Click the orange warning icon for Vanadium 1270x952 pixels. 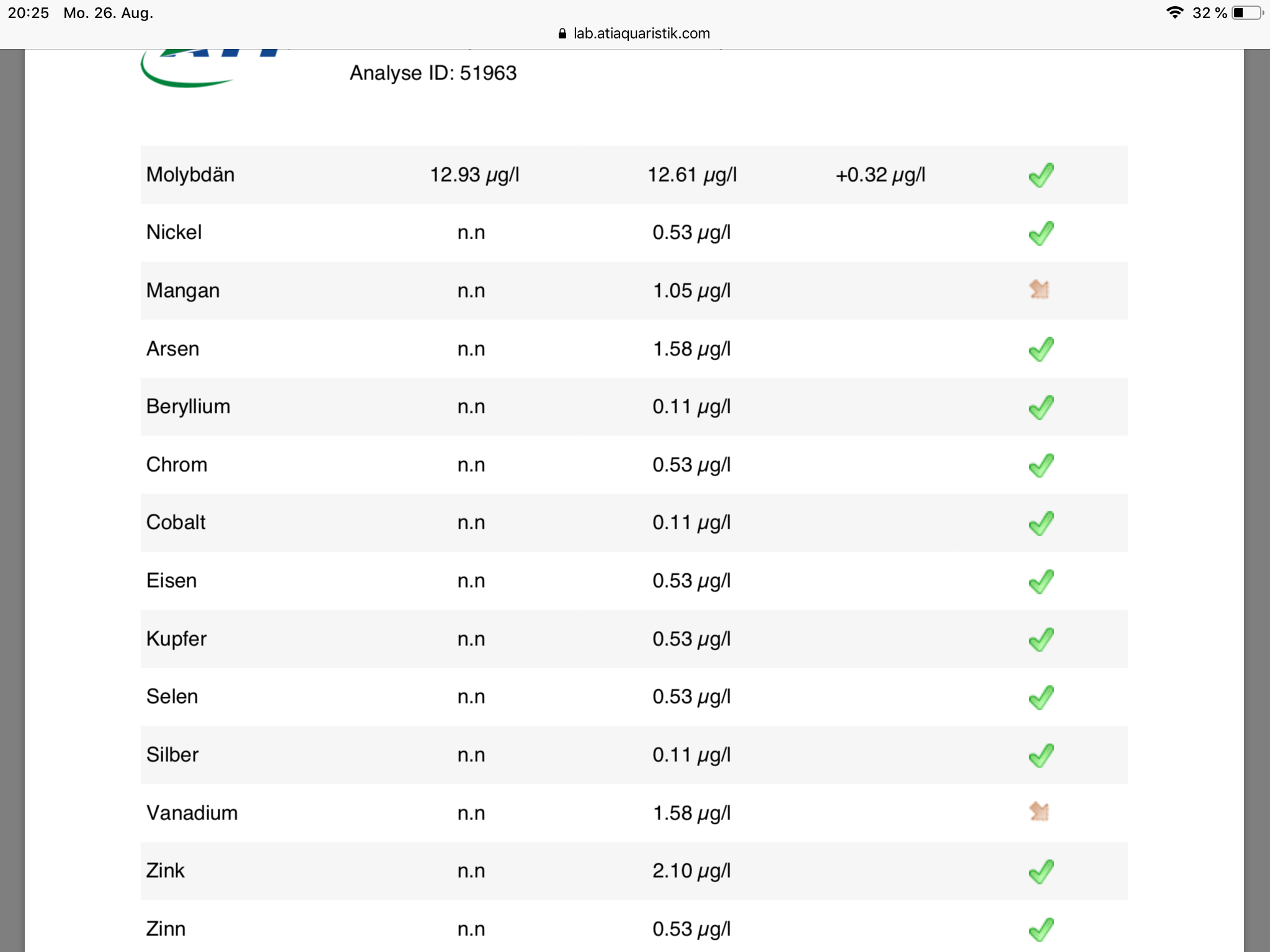(1039, 811)
